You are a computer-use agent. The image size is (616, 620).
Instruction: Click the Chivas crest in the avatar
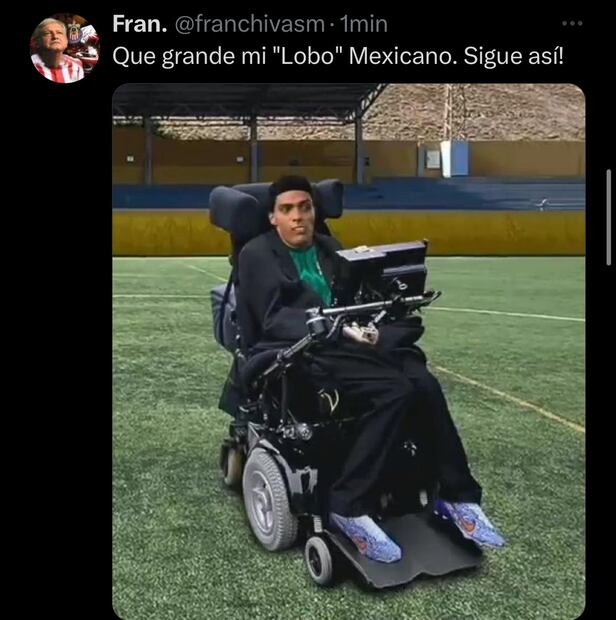click(x=74, y=32)
